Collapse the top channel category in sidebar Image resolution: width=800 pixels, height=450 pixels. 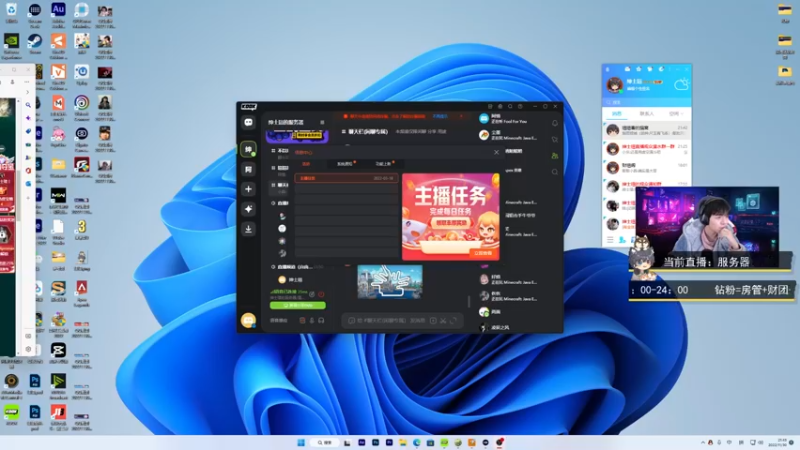273,151
